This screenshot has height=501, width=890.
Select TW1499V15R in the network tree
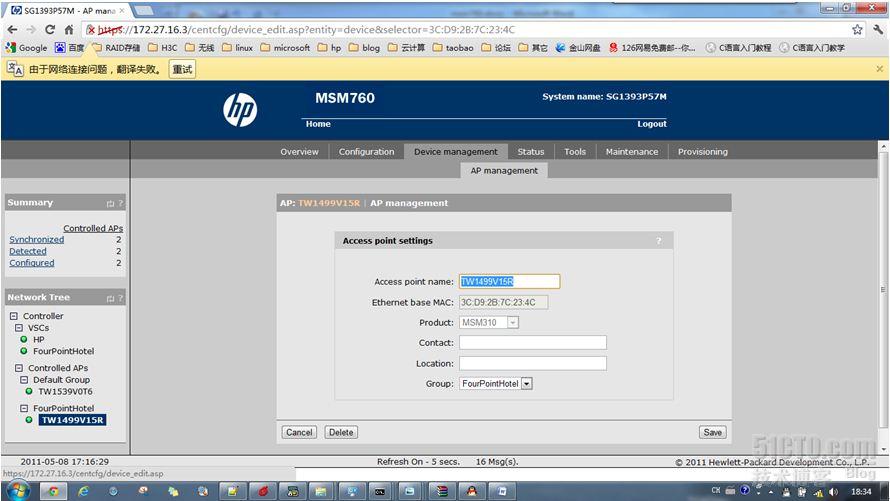(x=72, y=420)
